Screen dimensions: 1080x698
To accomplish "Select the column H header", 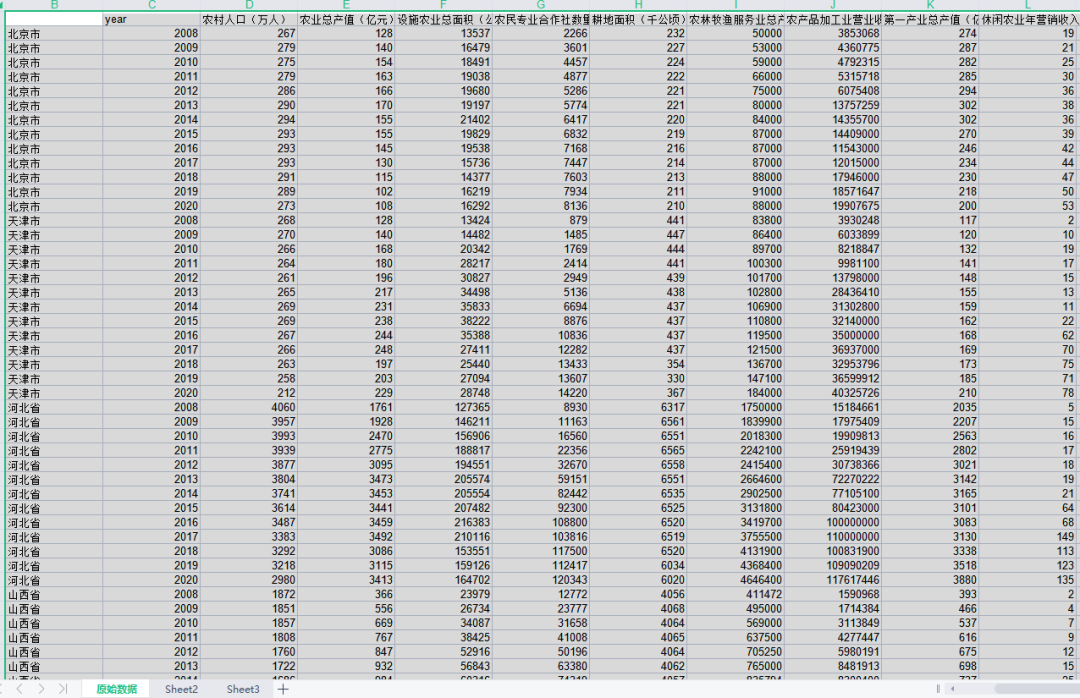I will pos(638,5).
